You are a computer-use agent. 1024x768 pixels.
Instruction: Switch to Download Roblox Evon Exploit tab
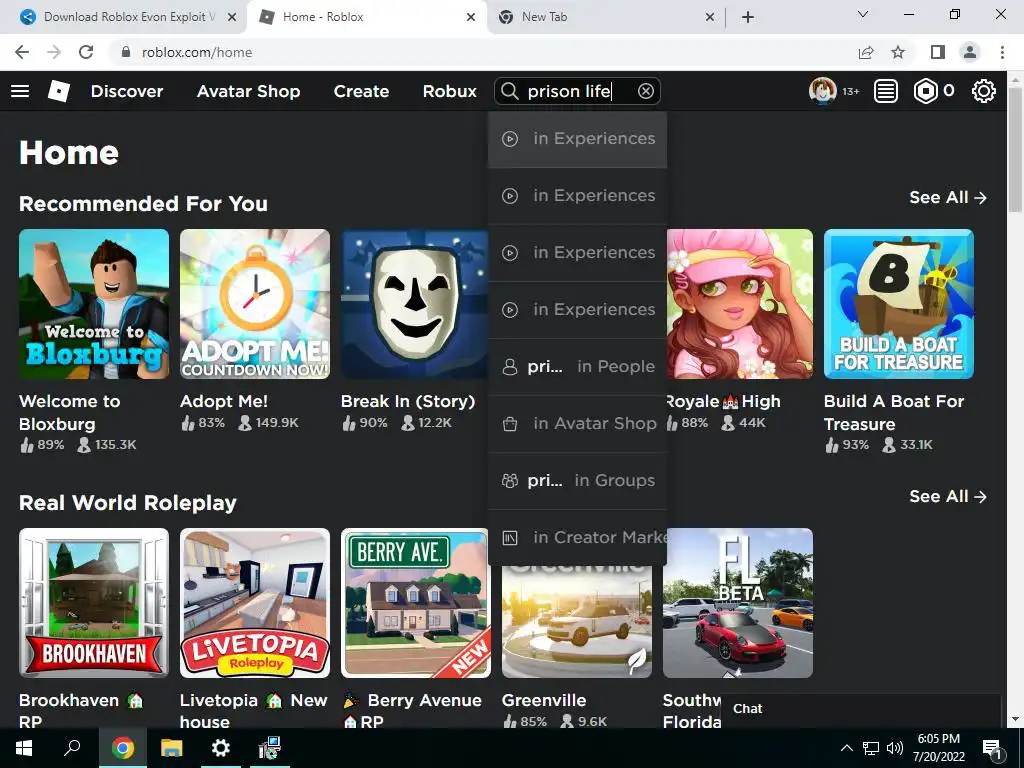point(129,17)
